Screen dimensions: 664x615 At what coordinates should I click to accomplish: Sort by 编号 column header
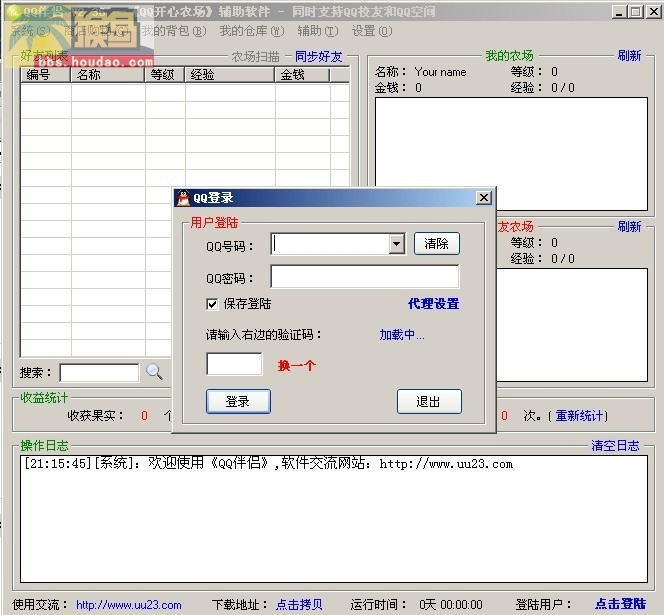[x=45, y=75]
